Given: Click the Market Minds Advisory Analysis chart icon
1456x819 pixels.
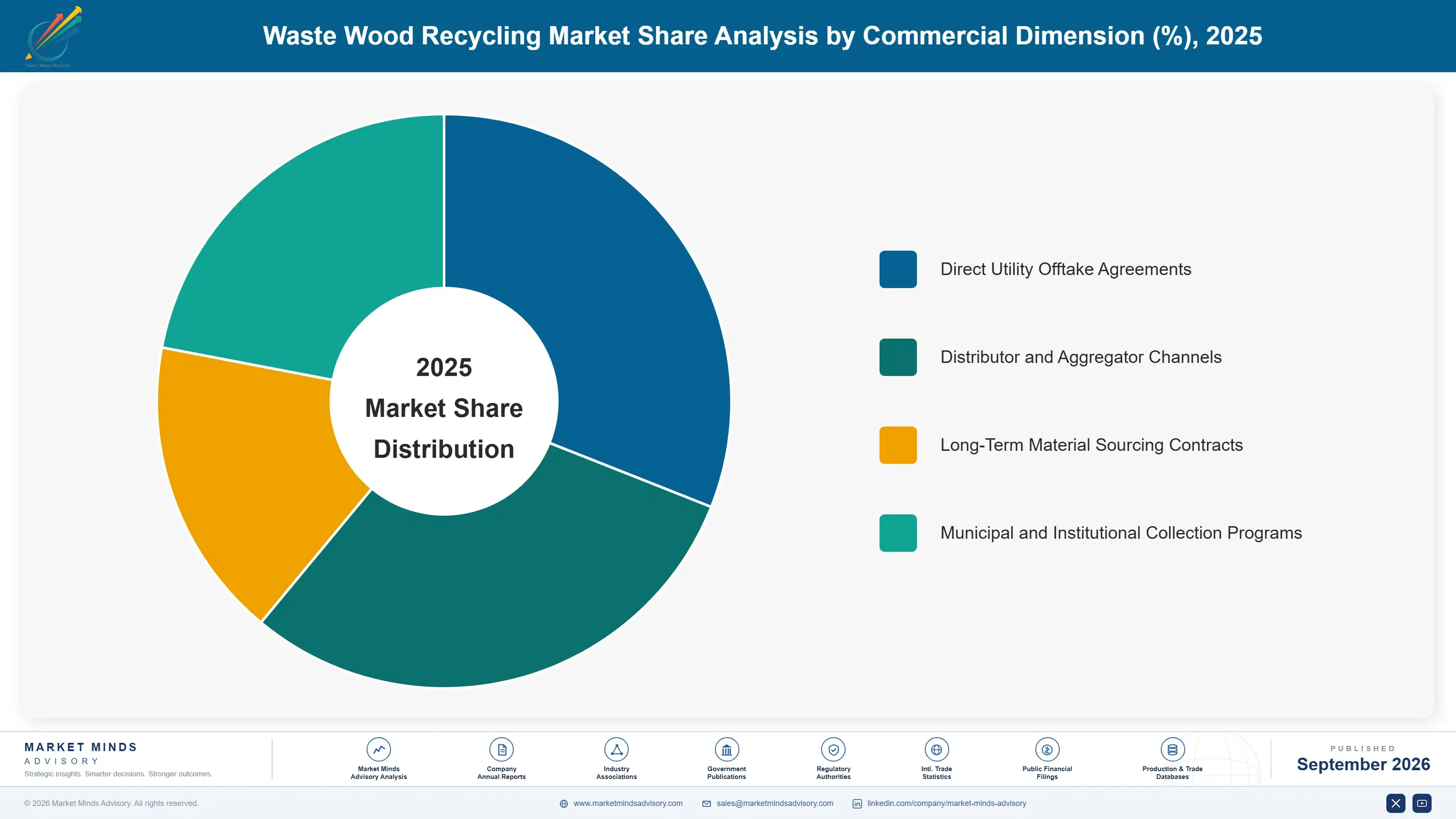Looking at the screenshot, I should (379, 749).
